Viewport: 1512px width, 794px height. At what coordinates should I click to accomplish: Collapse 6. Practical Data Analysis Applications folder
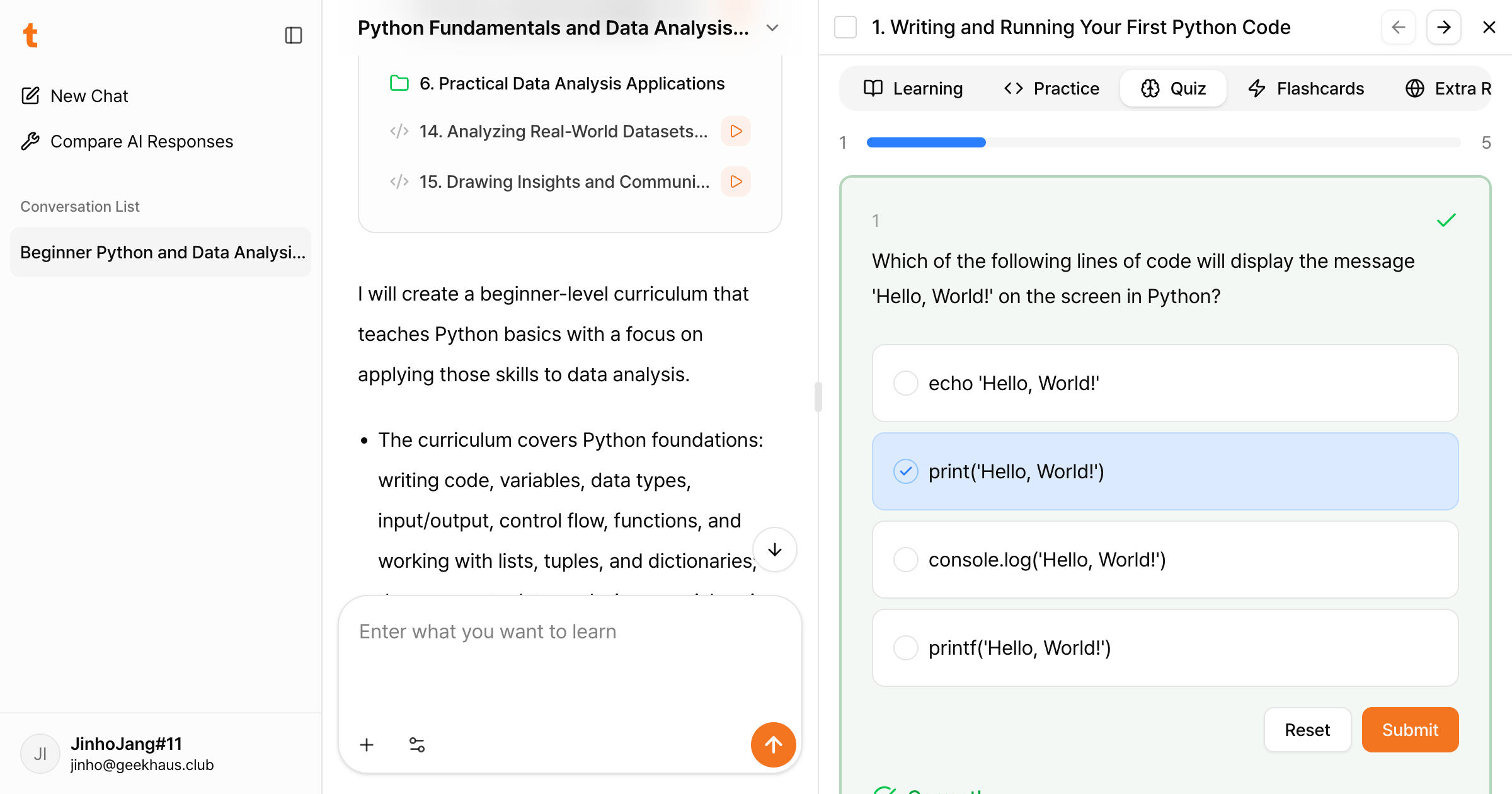[x=571, y=83]
